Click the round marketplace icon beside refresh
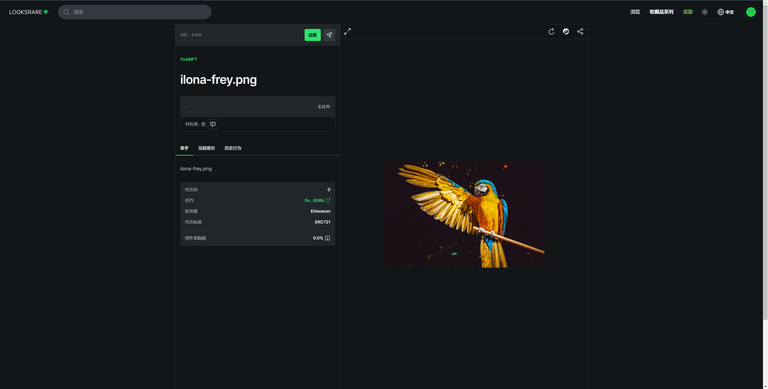Image resolution: width=768 pixels, height=389 pixels. tap(566, 31)
